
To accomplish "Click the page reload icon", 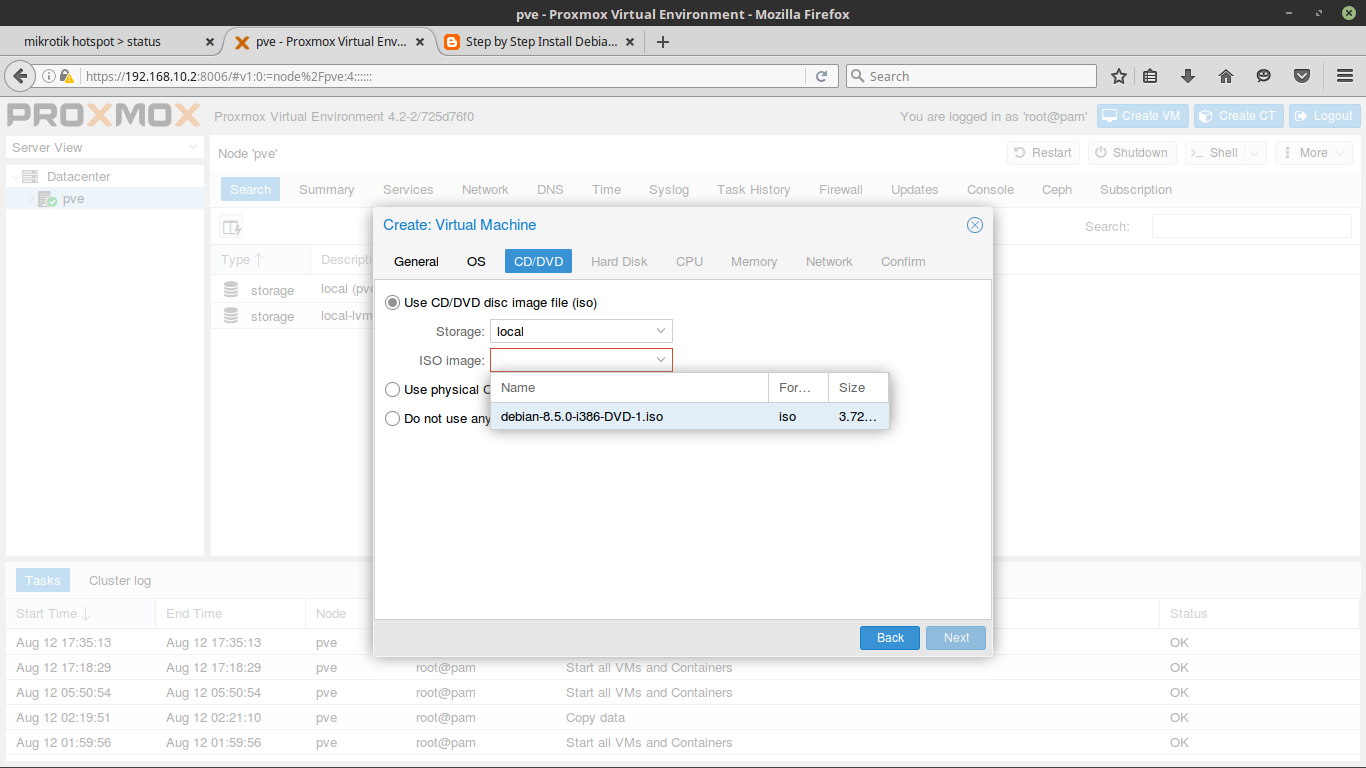I will pyautogui.click(x=821, y=76).
